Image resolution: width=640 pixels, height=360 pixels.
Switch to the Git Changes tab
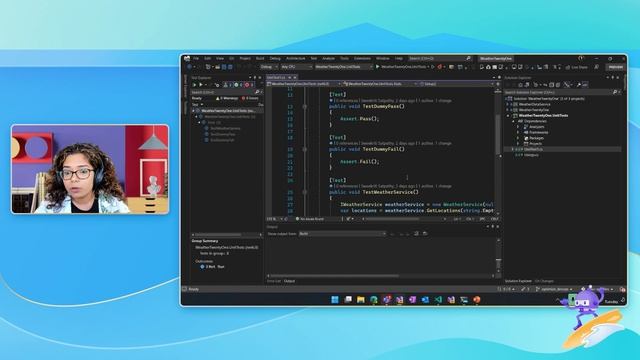(x=544, y=281)
